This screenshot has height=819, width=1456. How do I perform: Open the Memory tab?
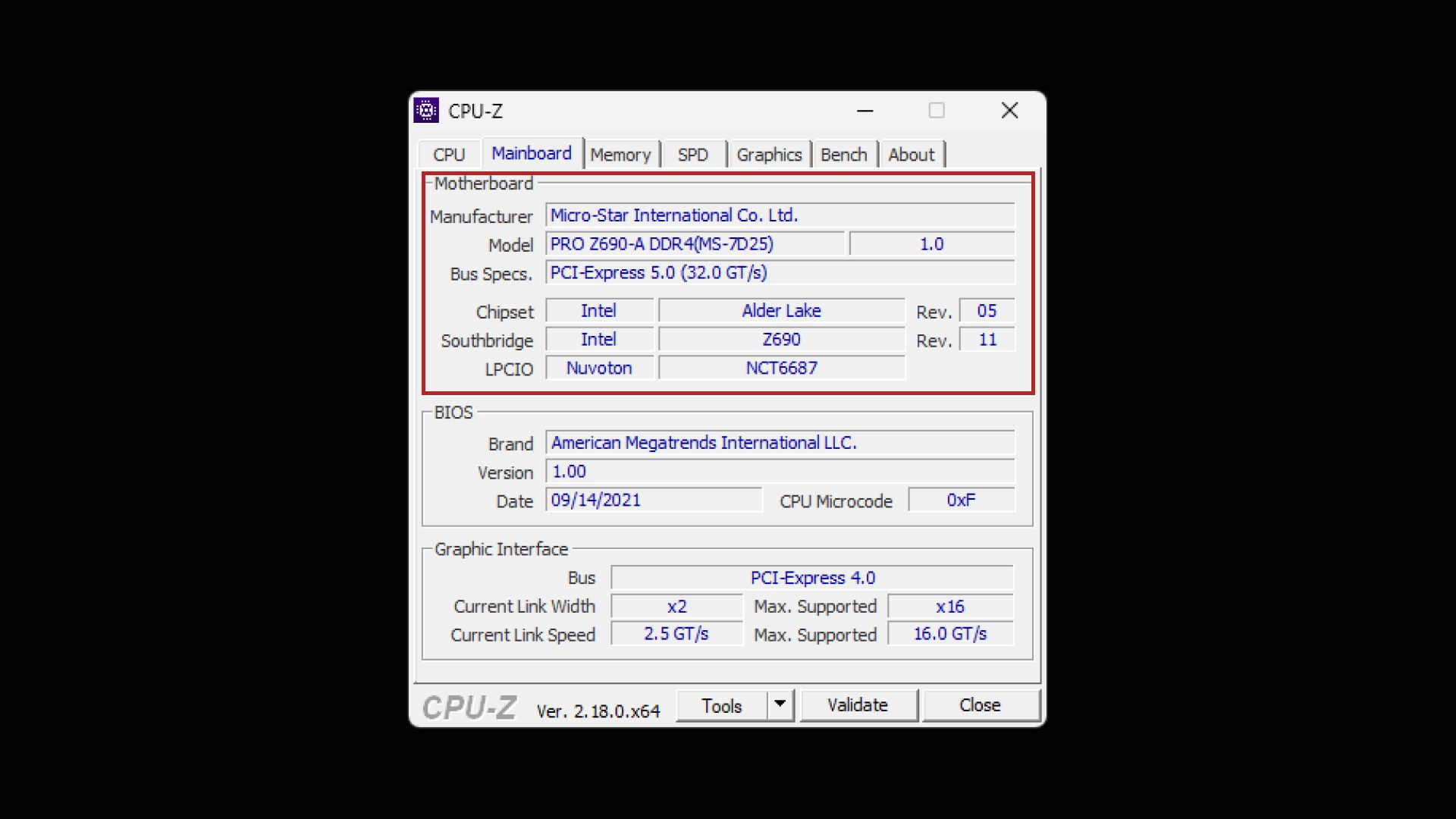620,155
